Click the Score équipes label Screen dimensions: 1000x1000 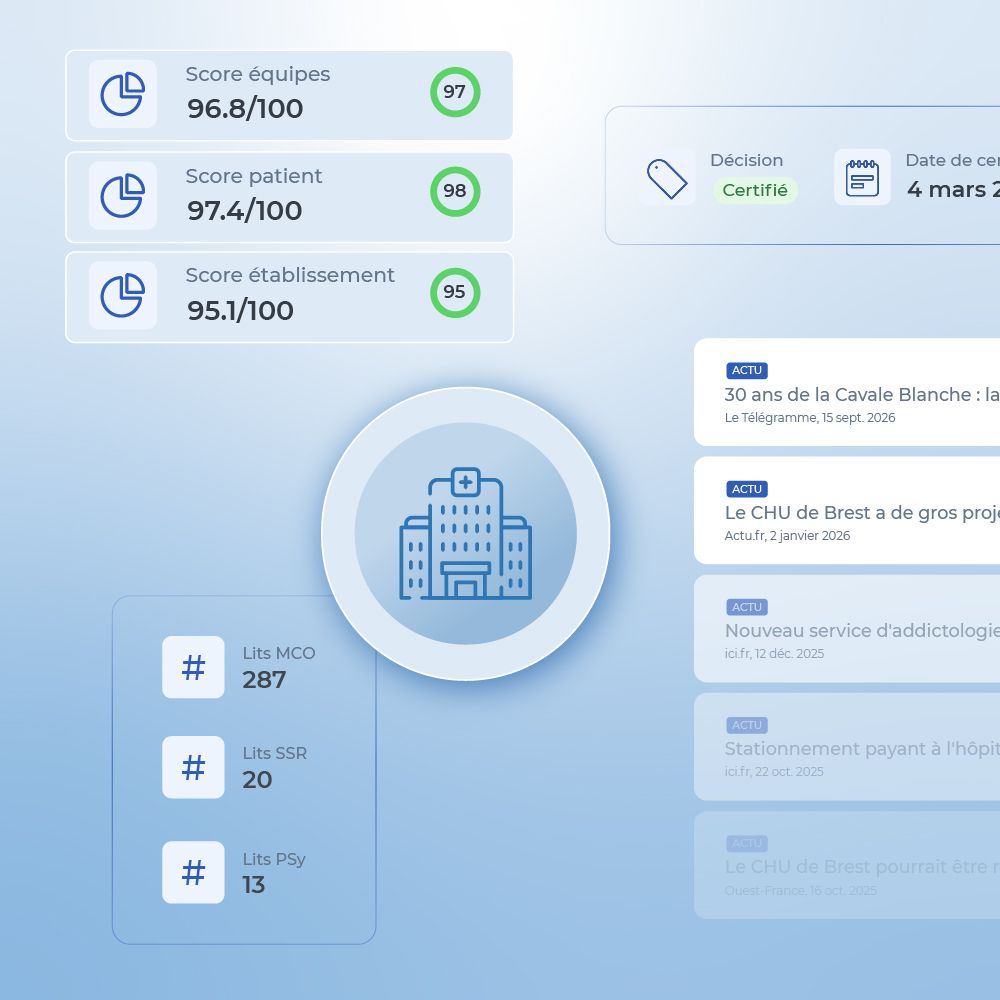tap(258, 75)
